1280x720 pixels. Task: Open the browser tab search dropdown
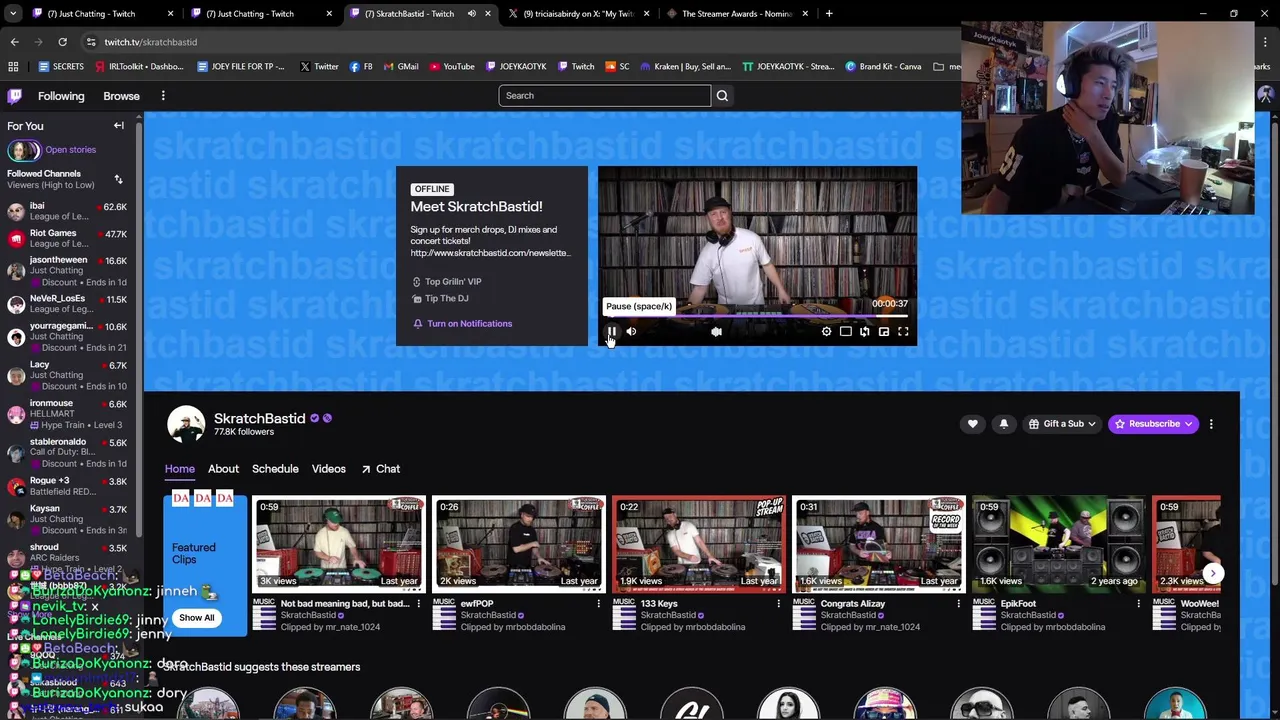tap(13, 14)
